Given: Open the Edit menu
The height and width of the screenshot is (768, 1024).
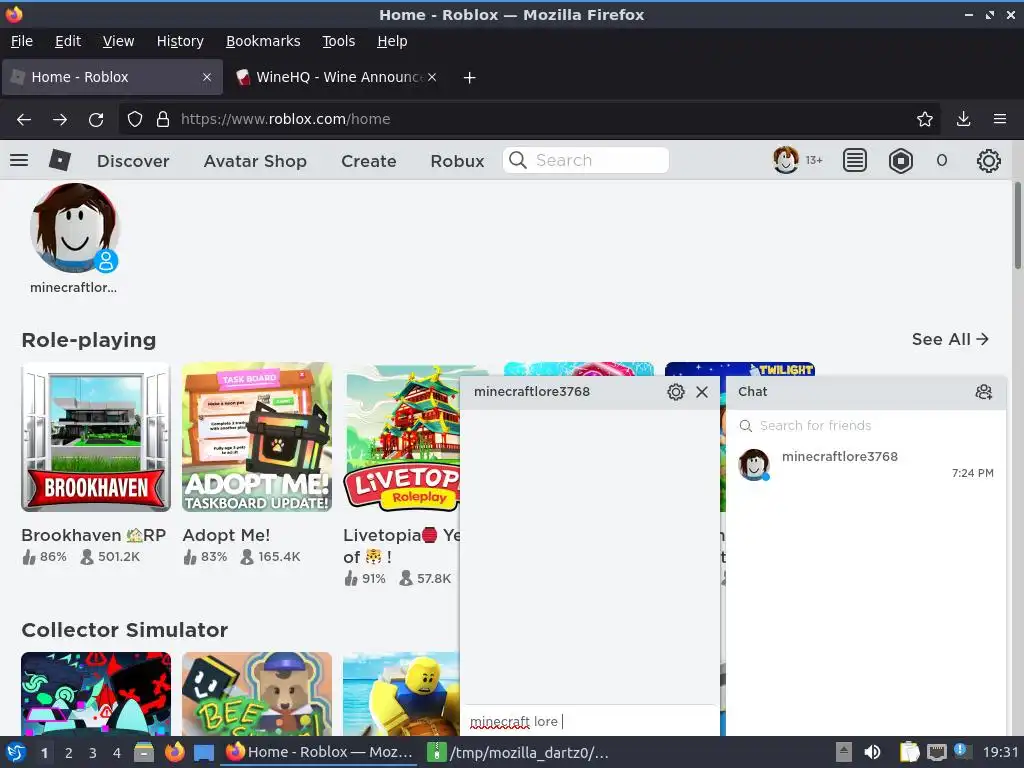Looking at the screenshot, I should point(68,41).
